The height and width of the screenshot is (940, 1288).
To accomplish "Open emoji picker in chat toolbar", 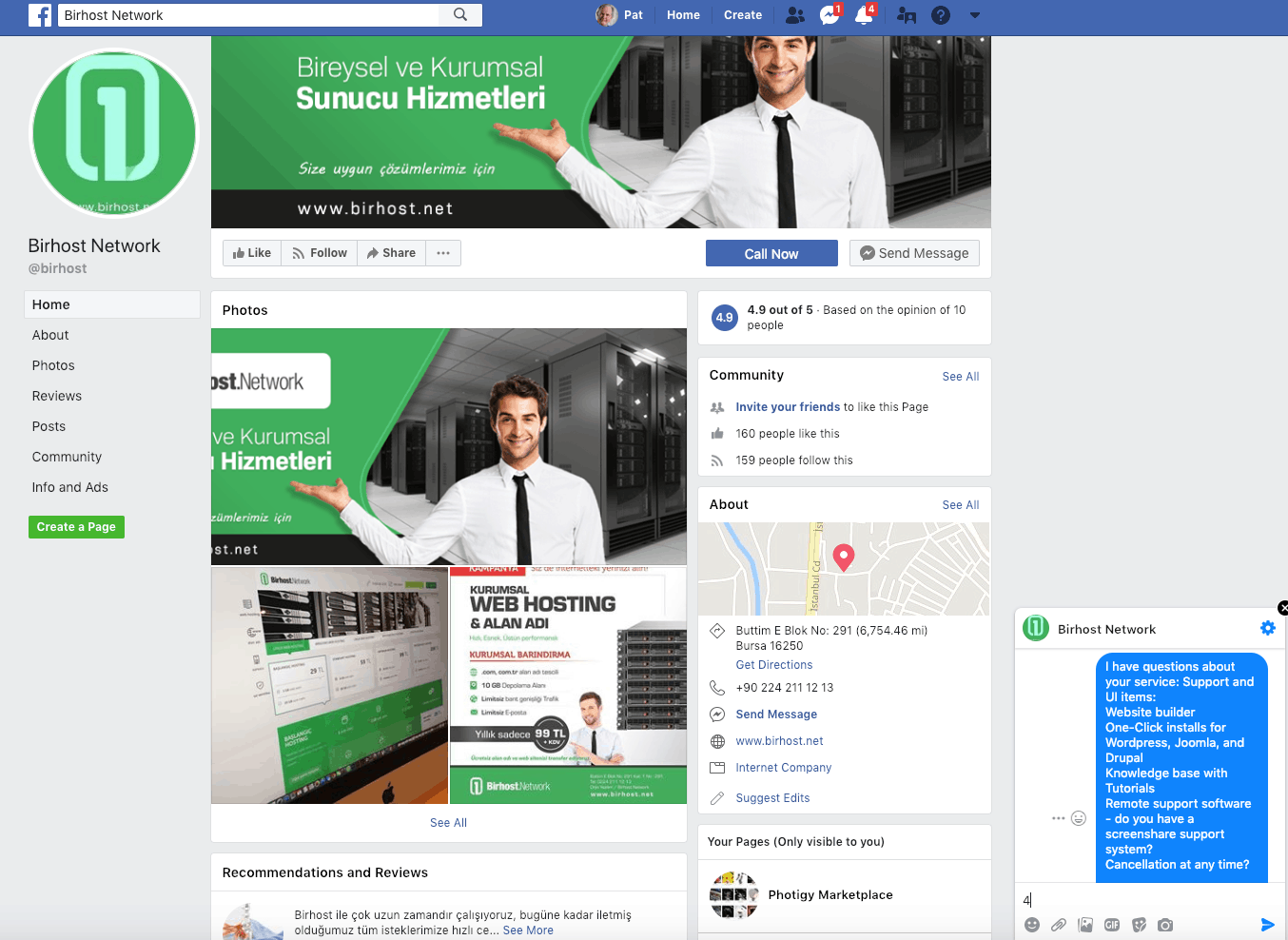I will coord(1032,925).
